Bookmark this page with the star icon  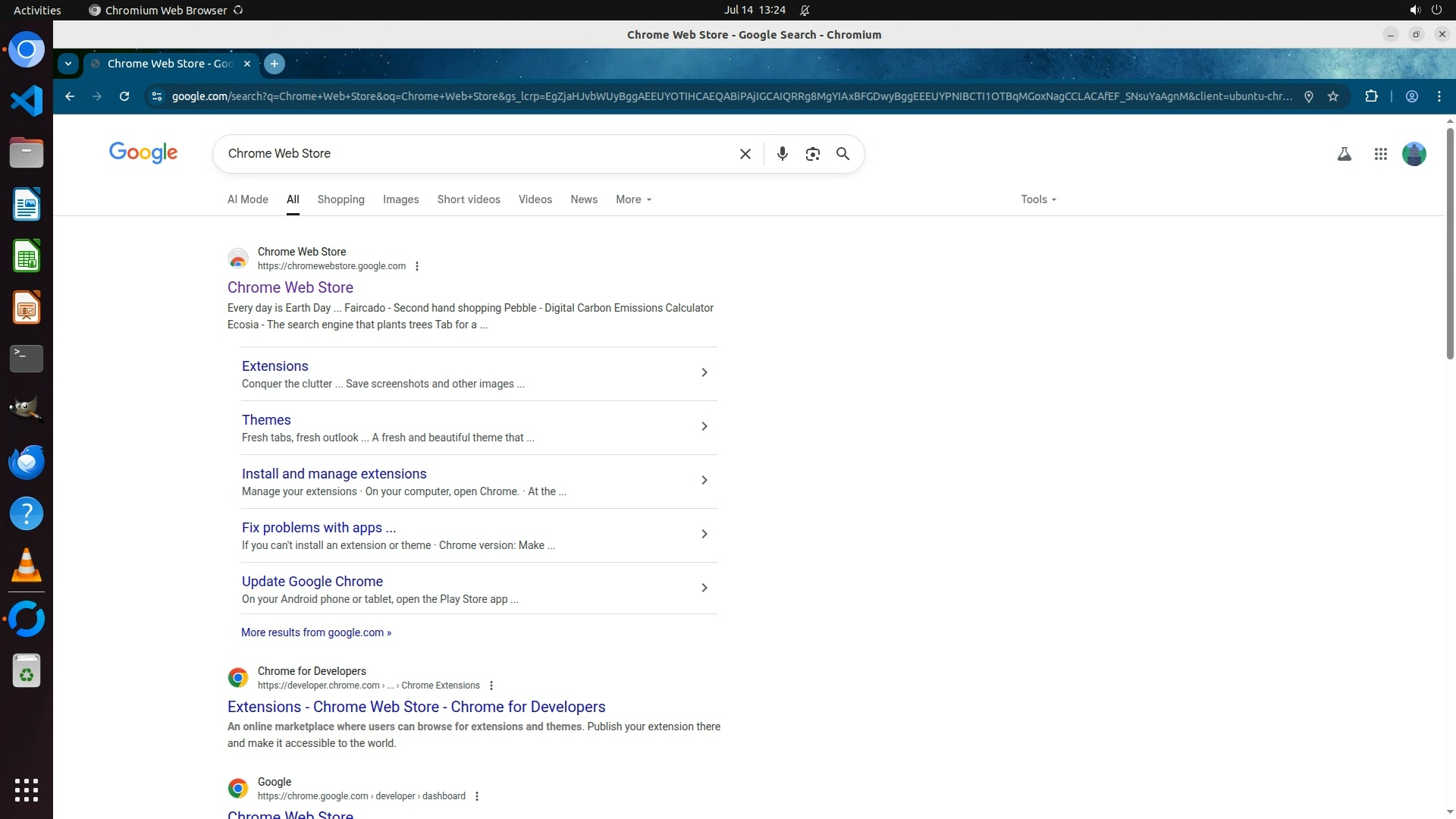[1333, 96]
